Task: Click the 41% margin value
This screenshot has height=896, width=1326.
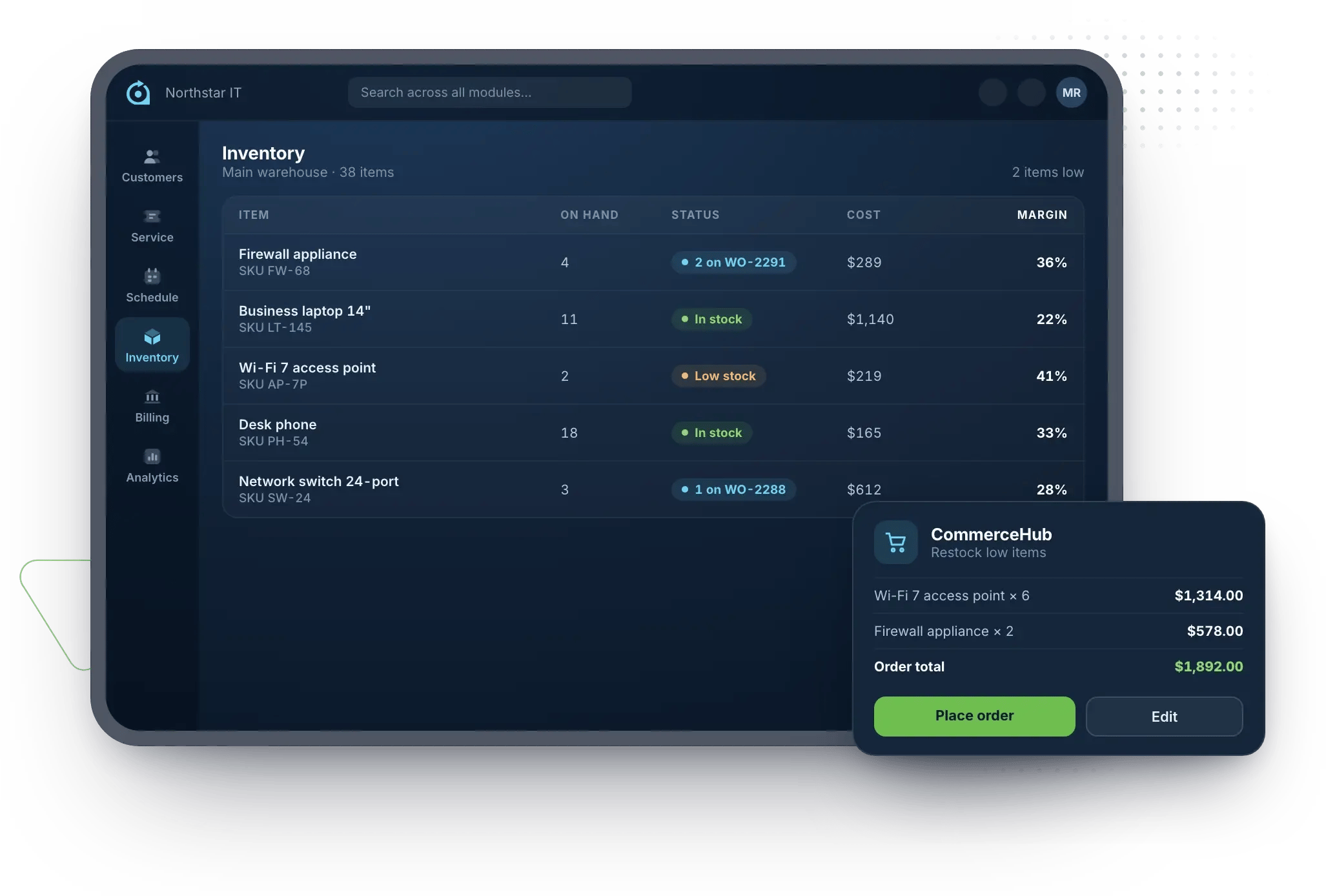Action: click(1052, 376)
